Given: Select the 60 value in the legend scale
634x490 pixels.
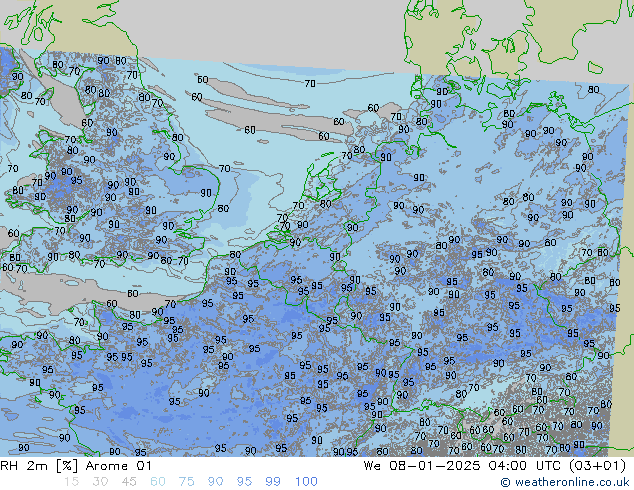Looking at the screenshot, I should 158,482.
